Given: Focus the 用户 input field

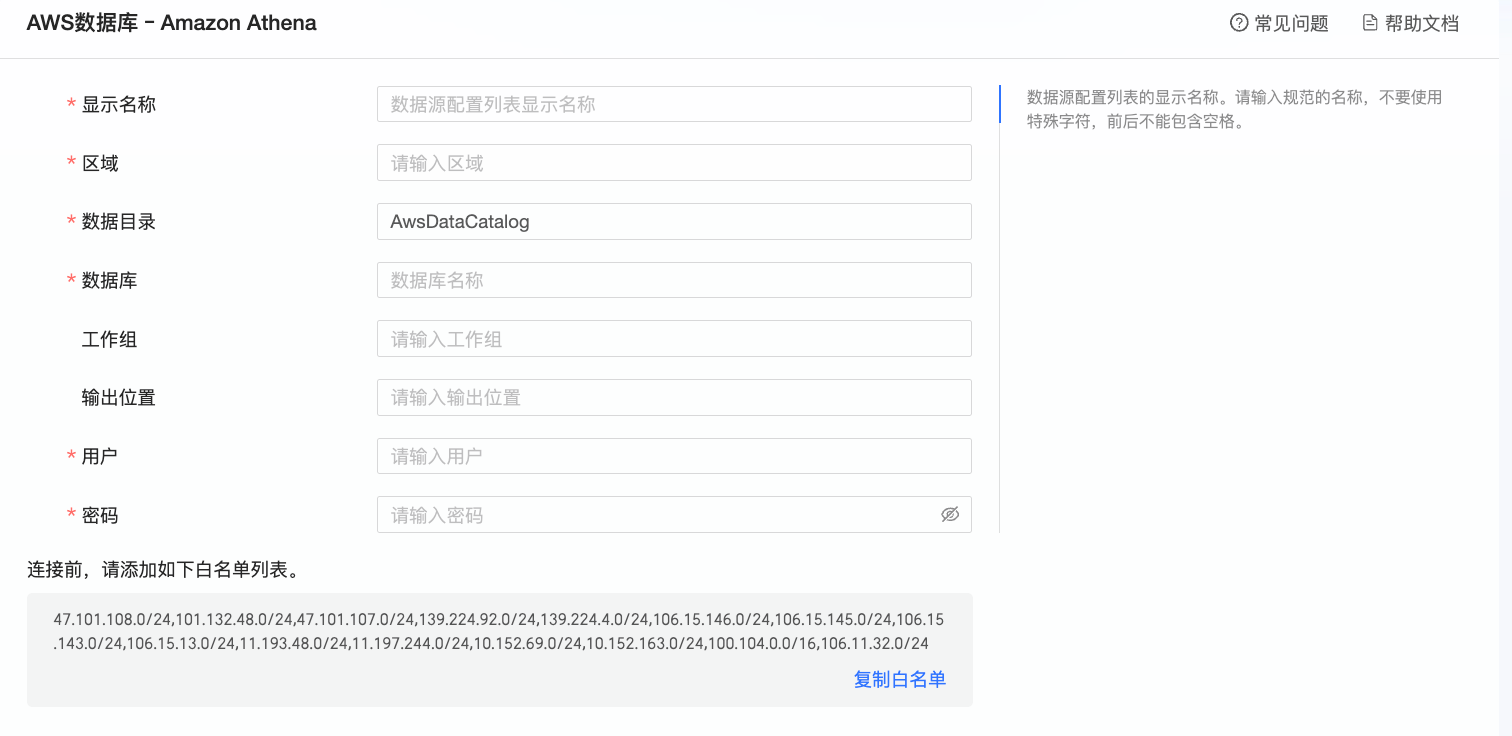Looking at the screenshot, I should coord(674,456).
